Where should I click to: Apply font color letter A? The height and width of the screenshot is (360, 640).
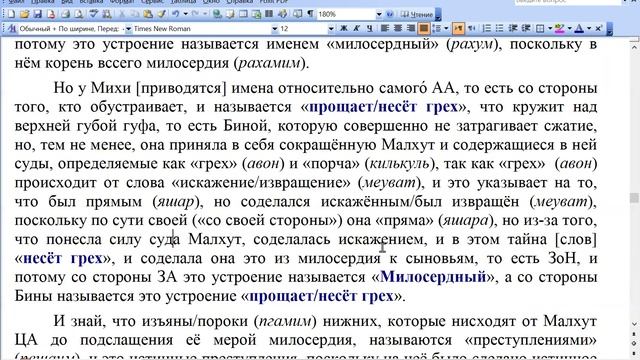pyautogui.click(x=579, y=28)
